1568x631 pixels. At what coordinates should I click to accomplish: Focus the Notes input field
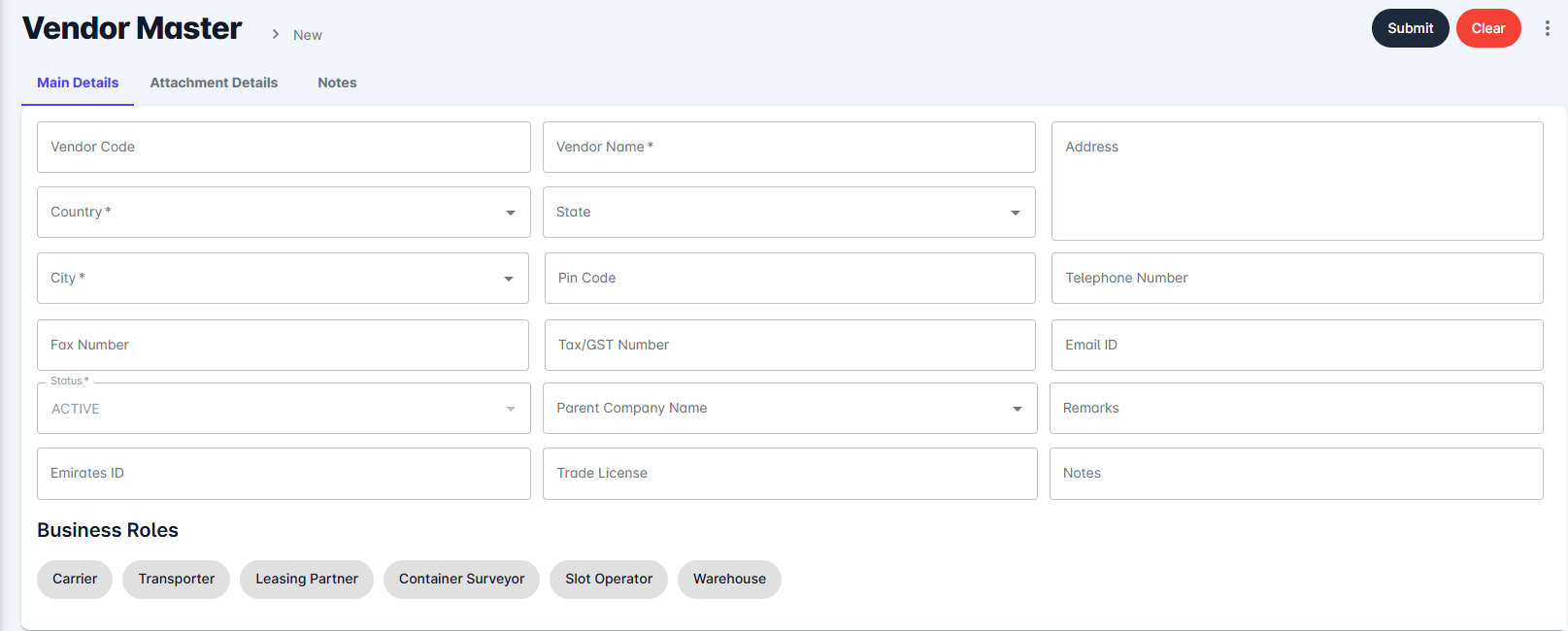(x=1296, y=474)
